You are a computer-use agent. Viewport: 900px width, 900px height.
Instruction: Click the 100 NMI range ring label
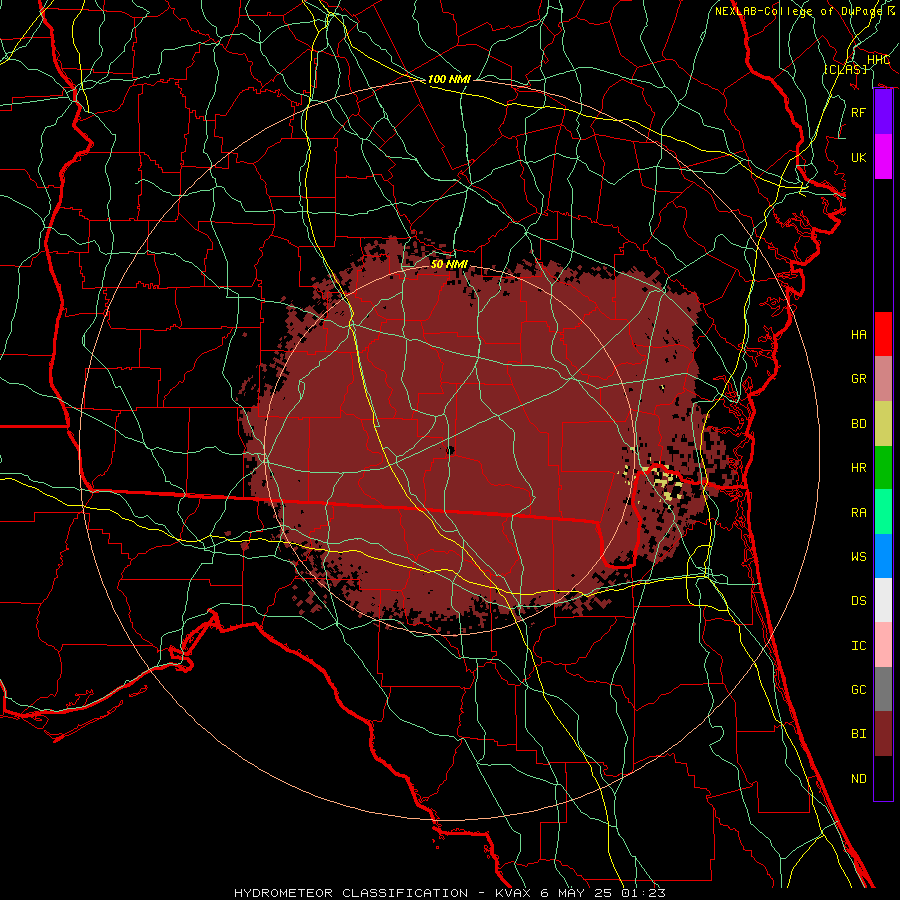449,79
